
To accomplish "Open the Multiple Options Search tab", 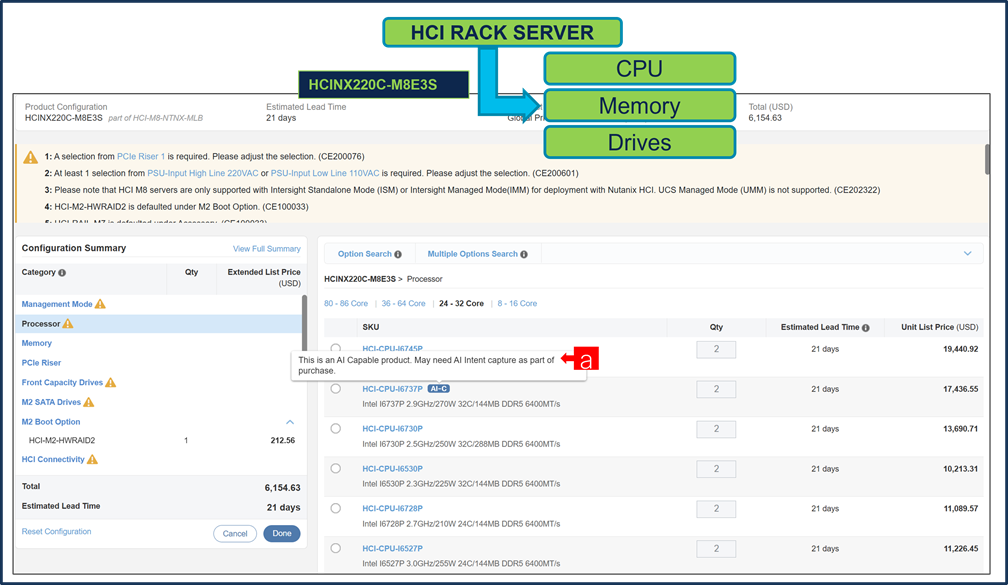I will coord(478,254).
